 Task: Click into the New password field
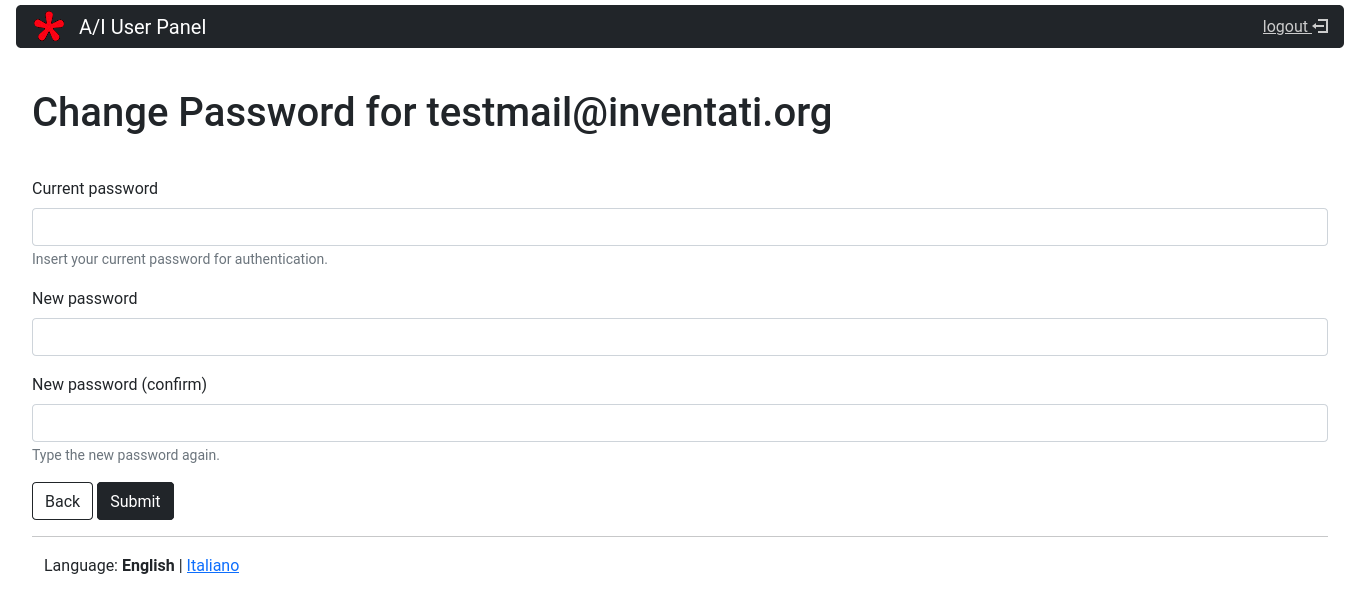(x=680, y=337)
